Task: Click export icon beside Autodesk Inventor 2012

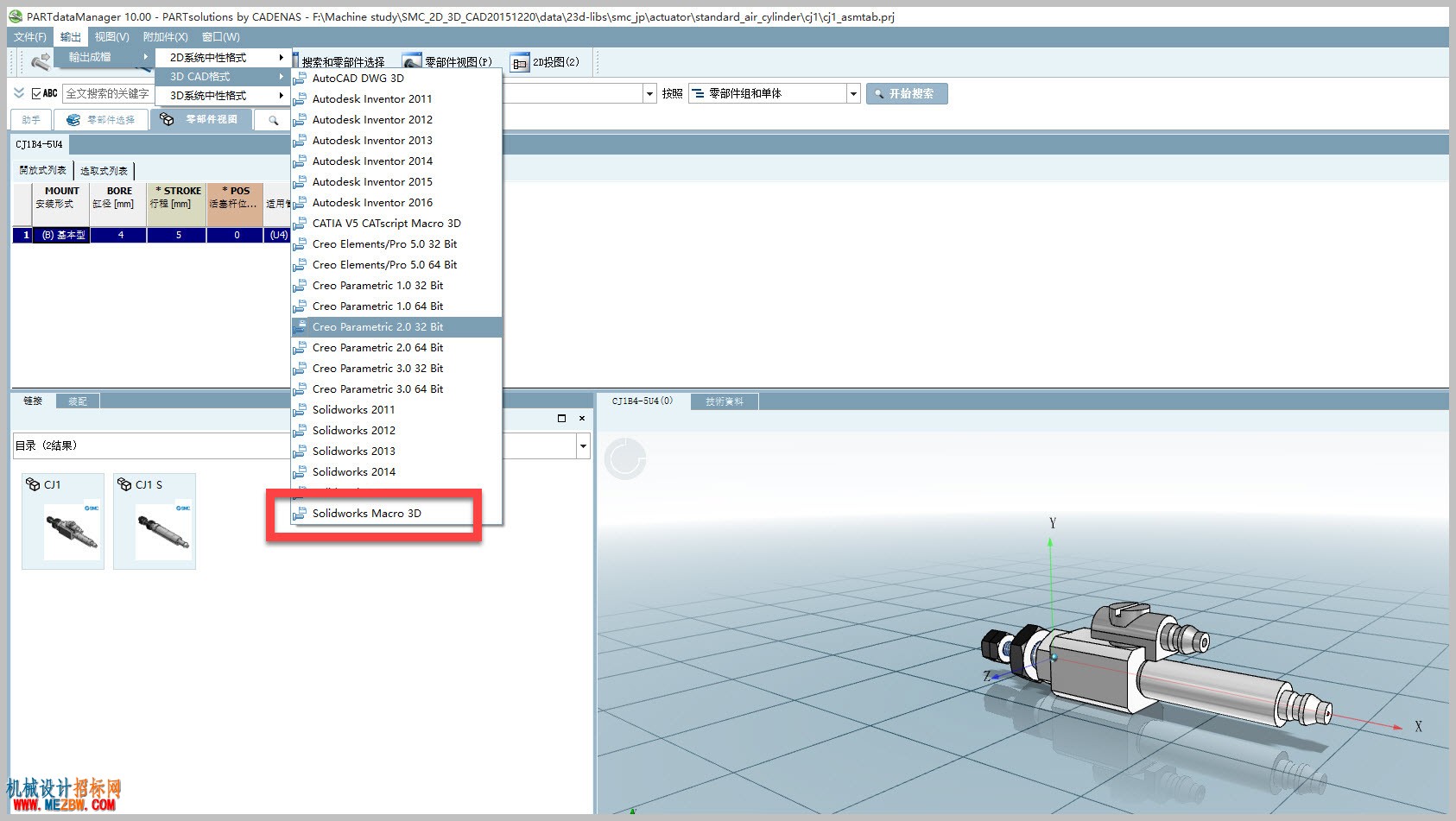Action: click(300, 120)
